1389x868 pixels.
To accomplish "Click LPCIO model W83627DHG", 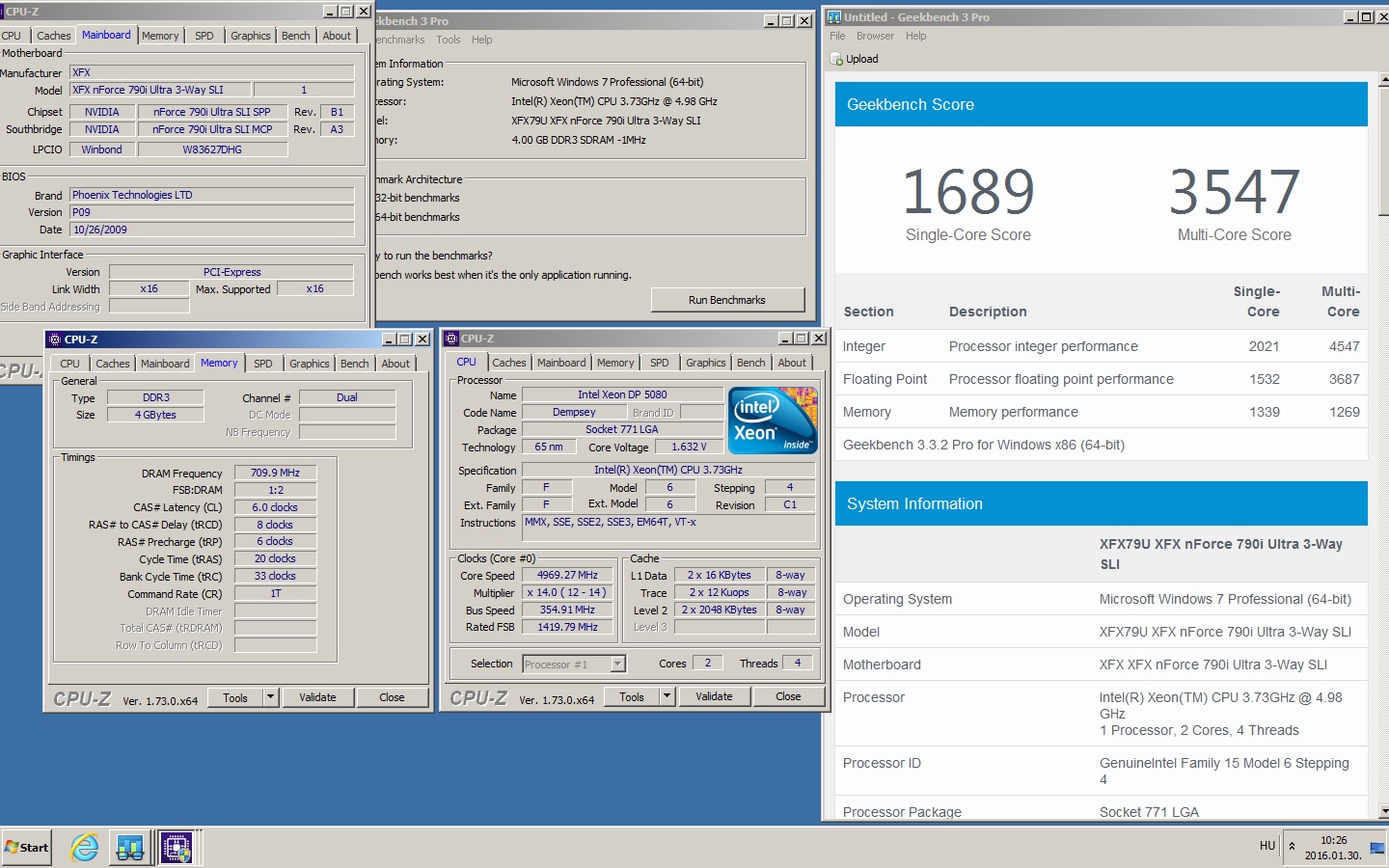I will [212, 149].
